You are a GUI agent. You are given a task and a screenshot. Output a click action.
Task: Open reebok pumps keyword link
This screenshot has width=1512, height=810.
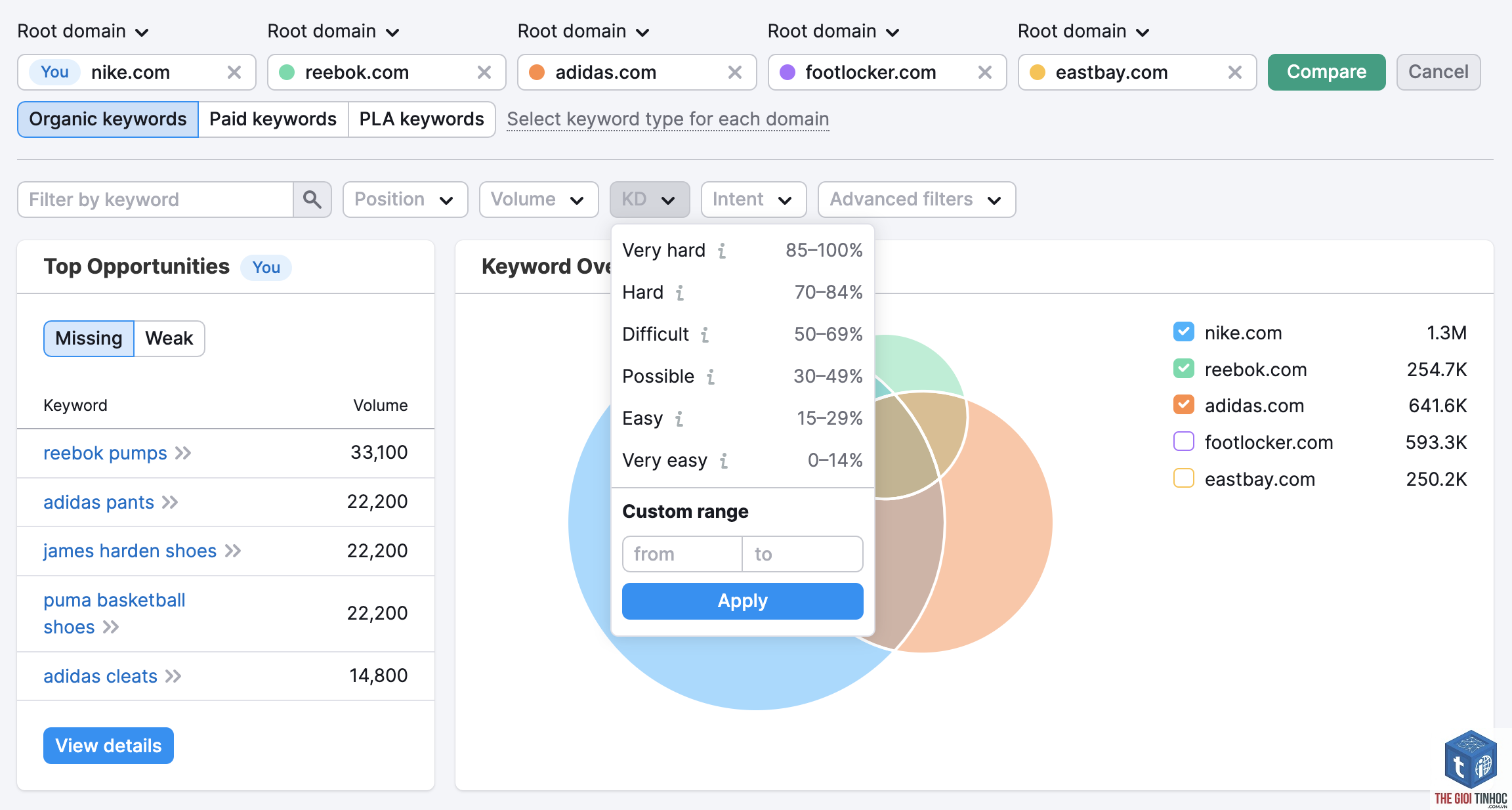[x=105, y=453]
